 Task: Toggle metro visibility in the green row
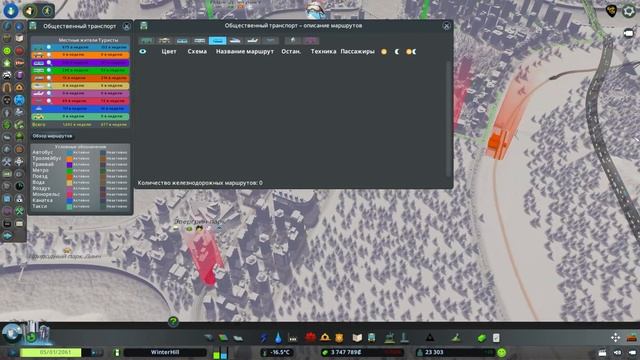pyautogui.click(x=49, y=70)
